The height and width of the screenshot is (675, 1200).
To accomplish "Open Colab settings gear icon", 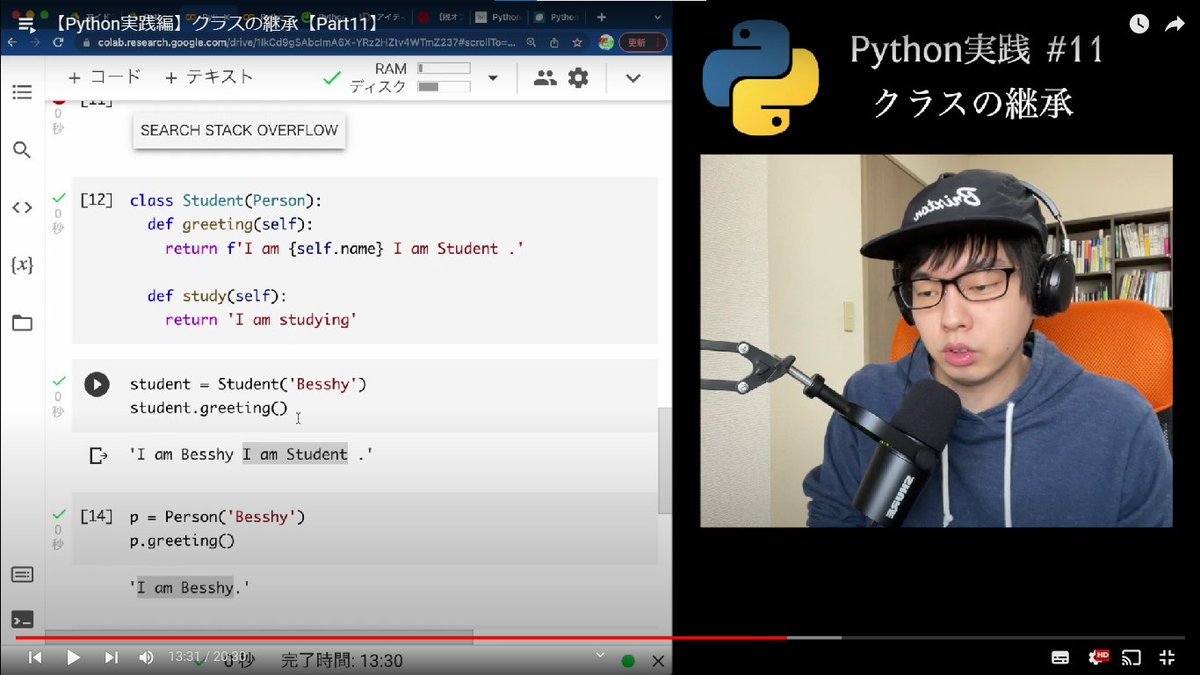I will coord(578,78).
